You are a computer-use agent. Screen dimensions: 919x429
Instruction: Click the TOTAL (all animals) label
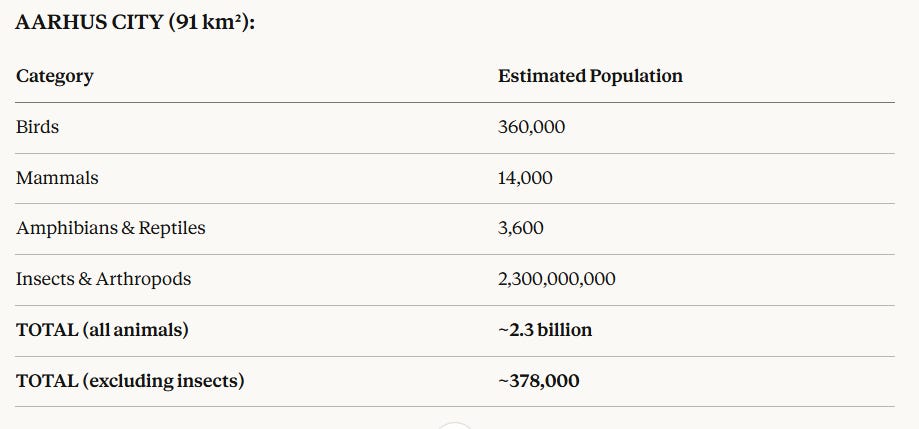click(103, 330)
